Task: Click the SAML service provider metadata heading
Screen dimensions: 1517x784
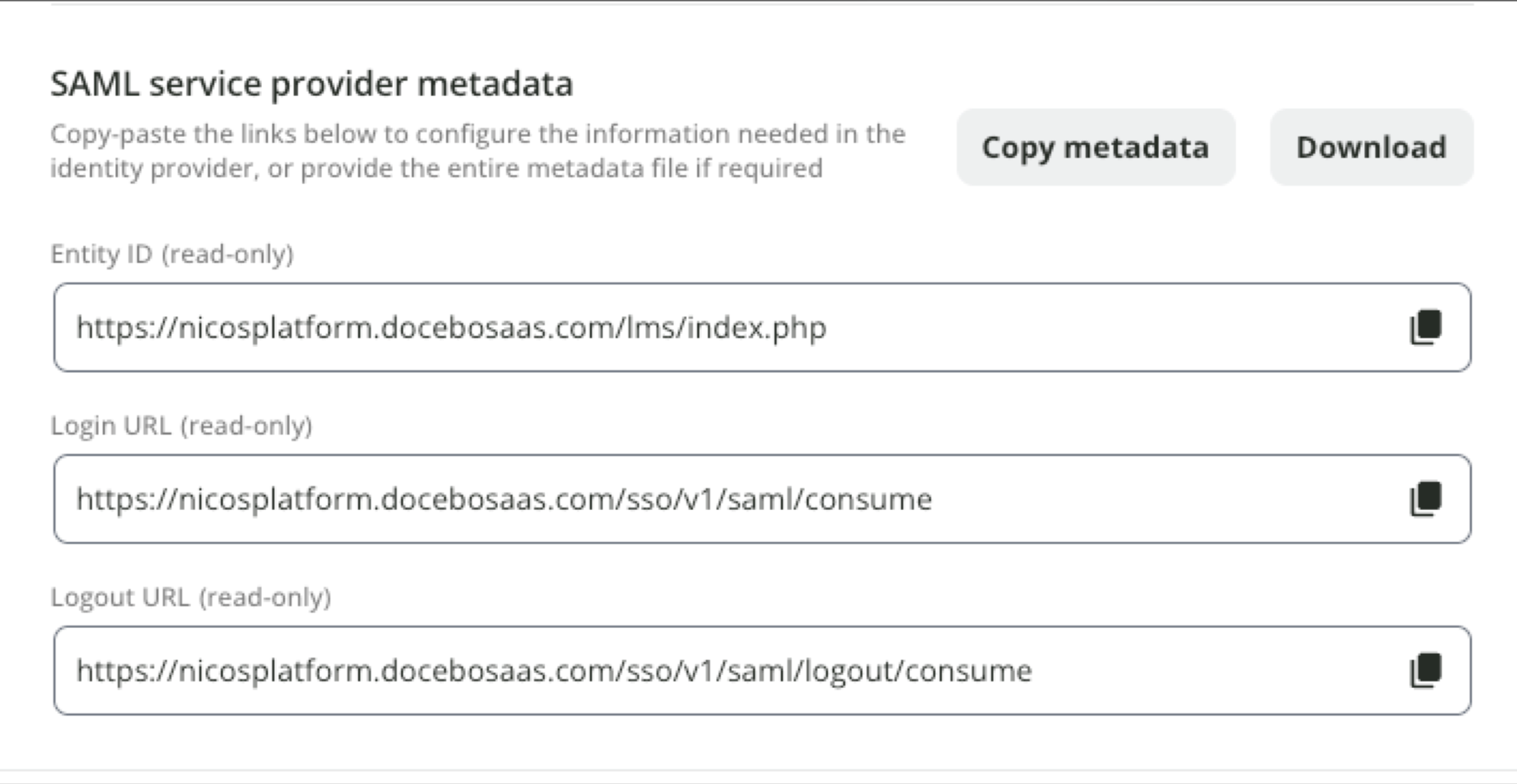Action: (312, 83)
